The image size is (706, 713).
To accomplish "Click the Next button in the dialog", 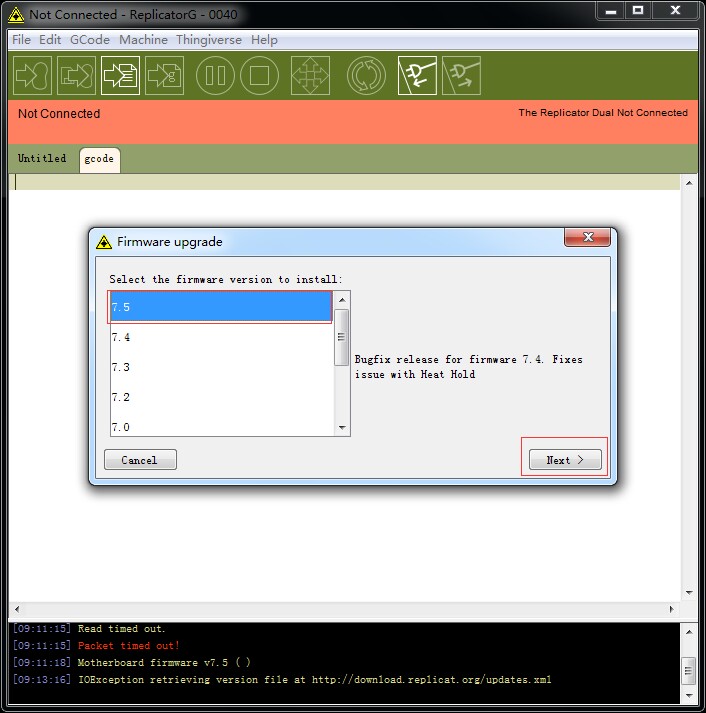I will (x=565, y=460).
